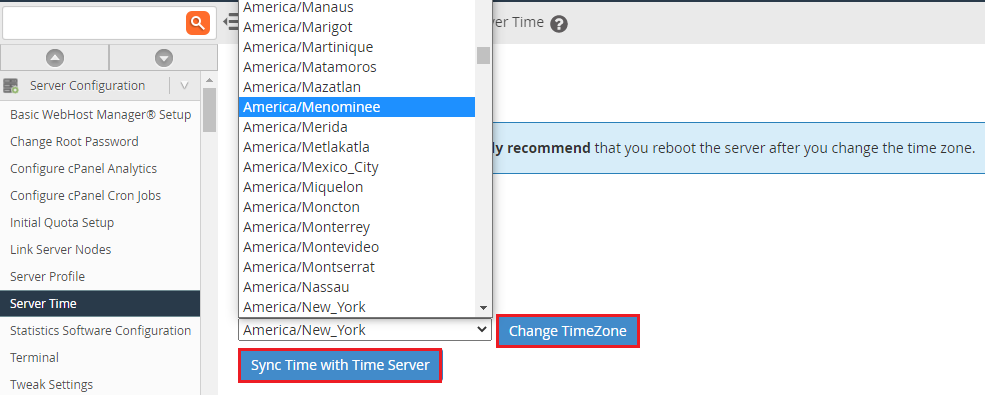Click the orange search magnifier icon
This screenshot has width=985, height=395.
pos(198,23)
